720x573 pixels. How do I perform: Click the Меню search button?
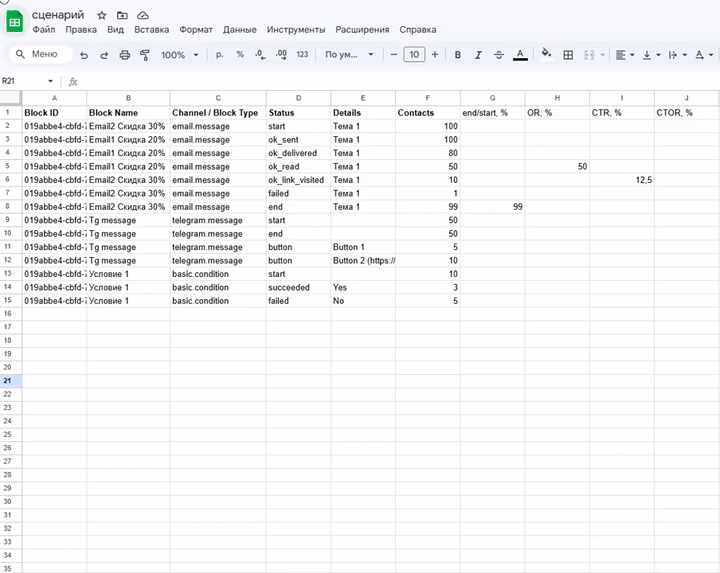click(x=36, y=55)
